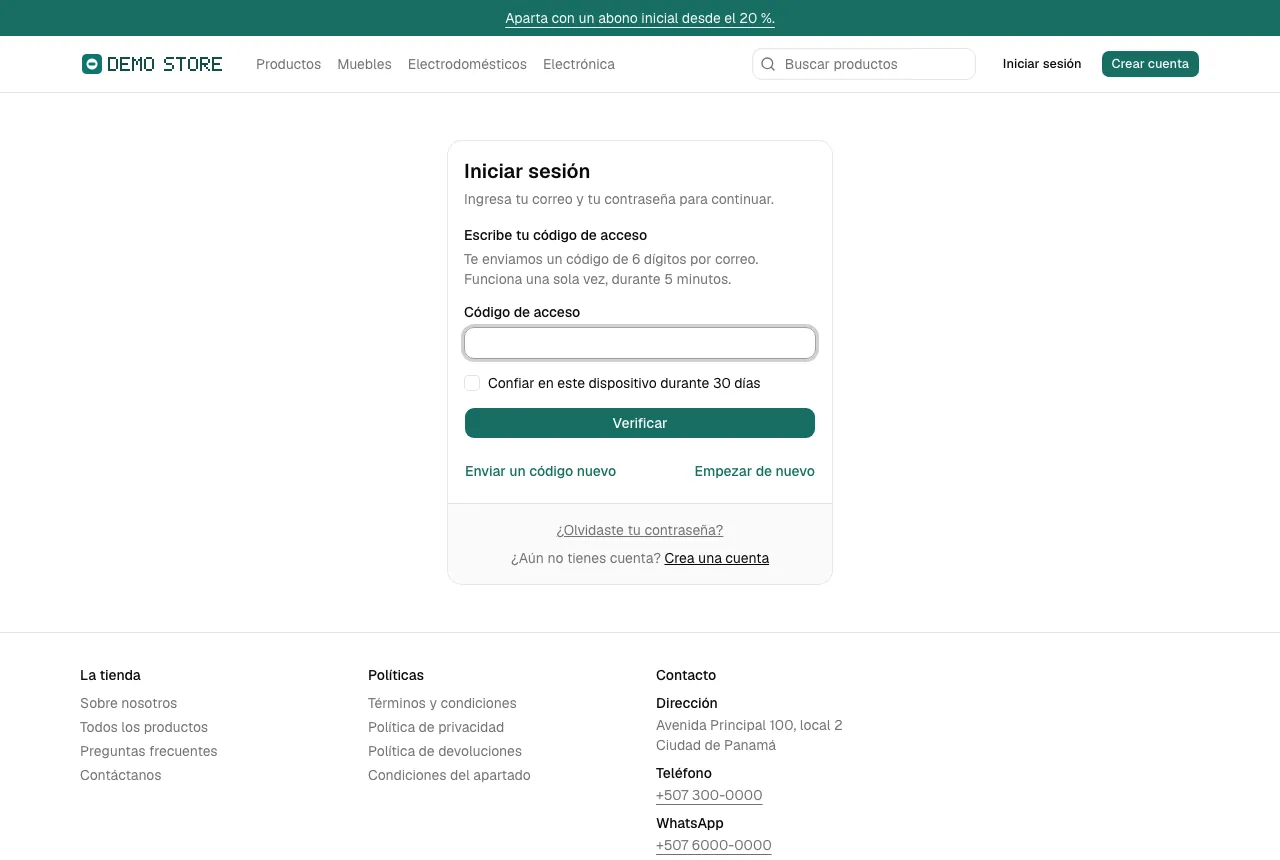This screenshot has height=860, width=1280.
Task: Open Política de devoluciones link
Action: tap(445, 751)
